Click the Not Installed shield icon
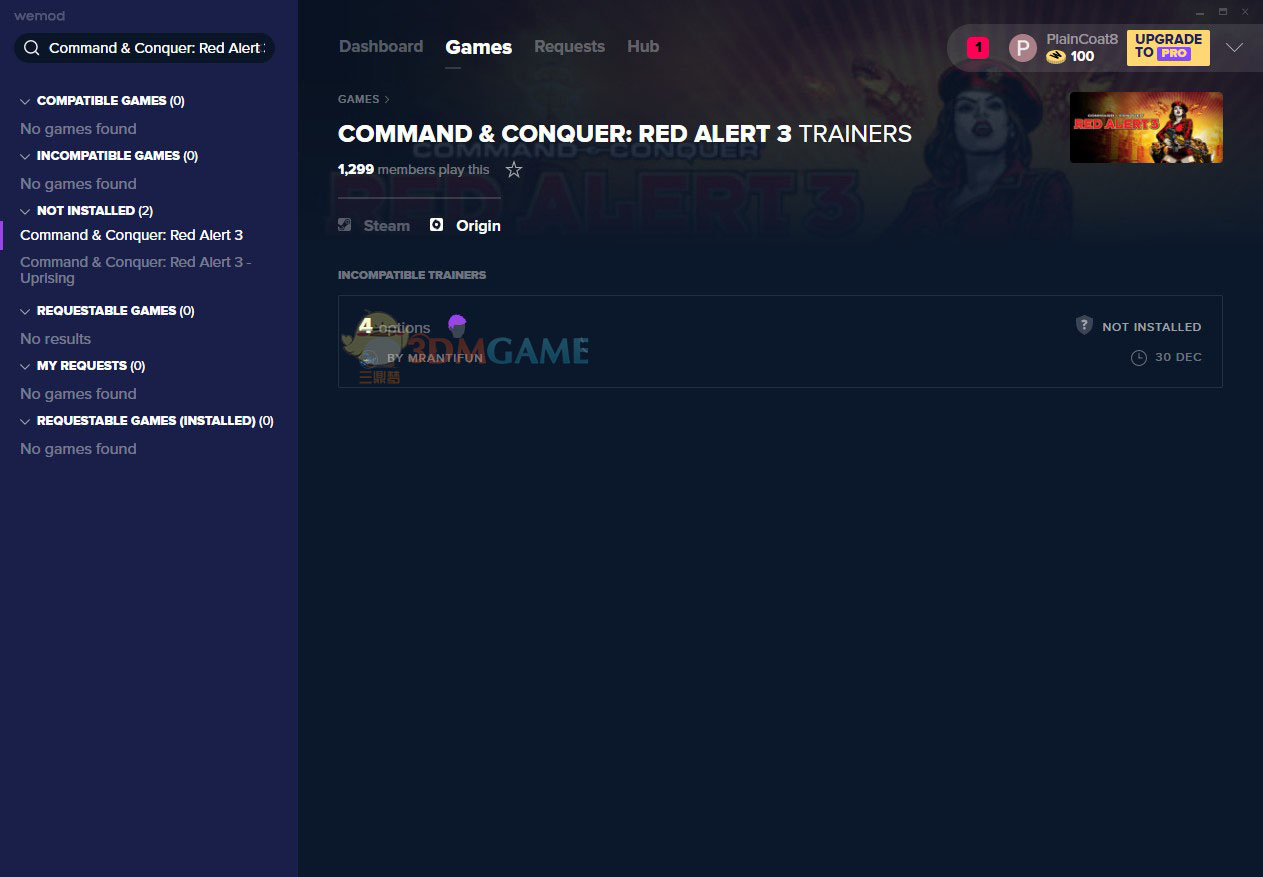The width and height of the screenshot is (1263, 877). (1084, 326)
